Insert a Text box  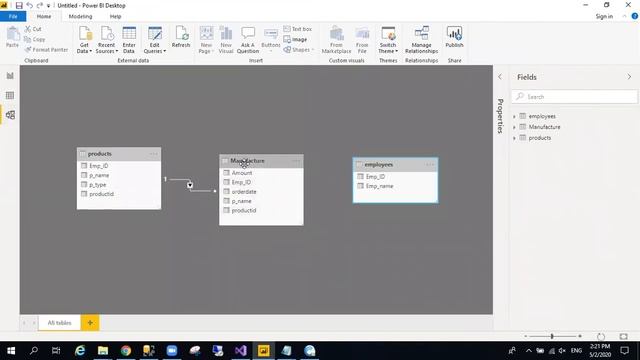(x=298, y=29)
